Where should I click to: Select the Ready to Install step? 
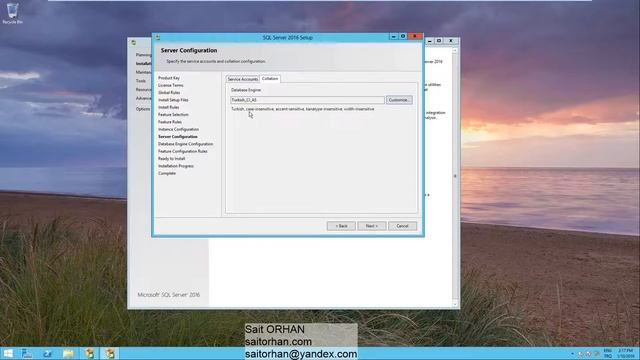click(x=171, y=159)
